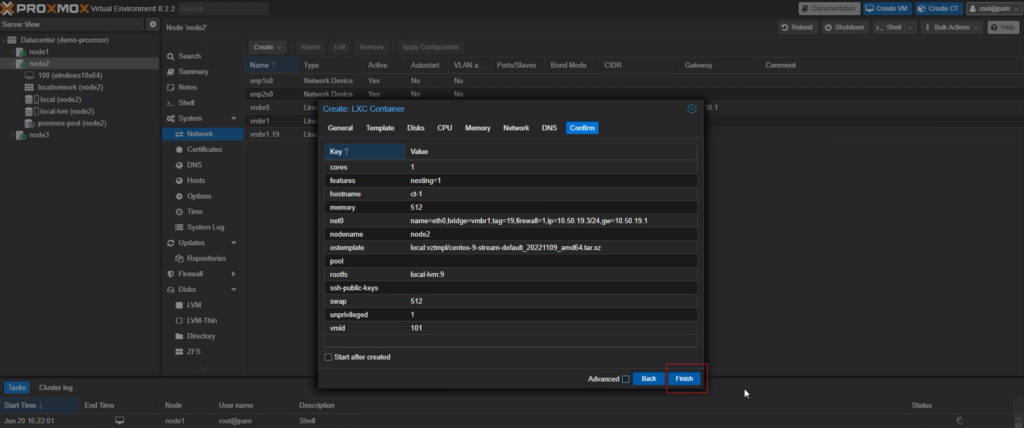Image resolution: width=1024 pixels, height=428 pixels.
Task: Click the Proxmox logo
Action: click(x=44, y=8)
